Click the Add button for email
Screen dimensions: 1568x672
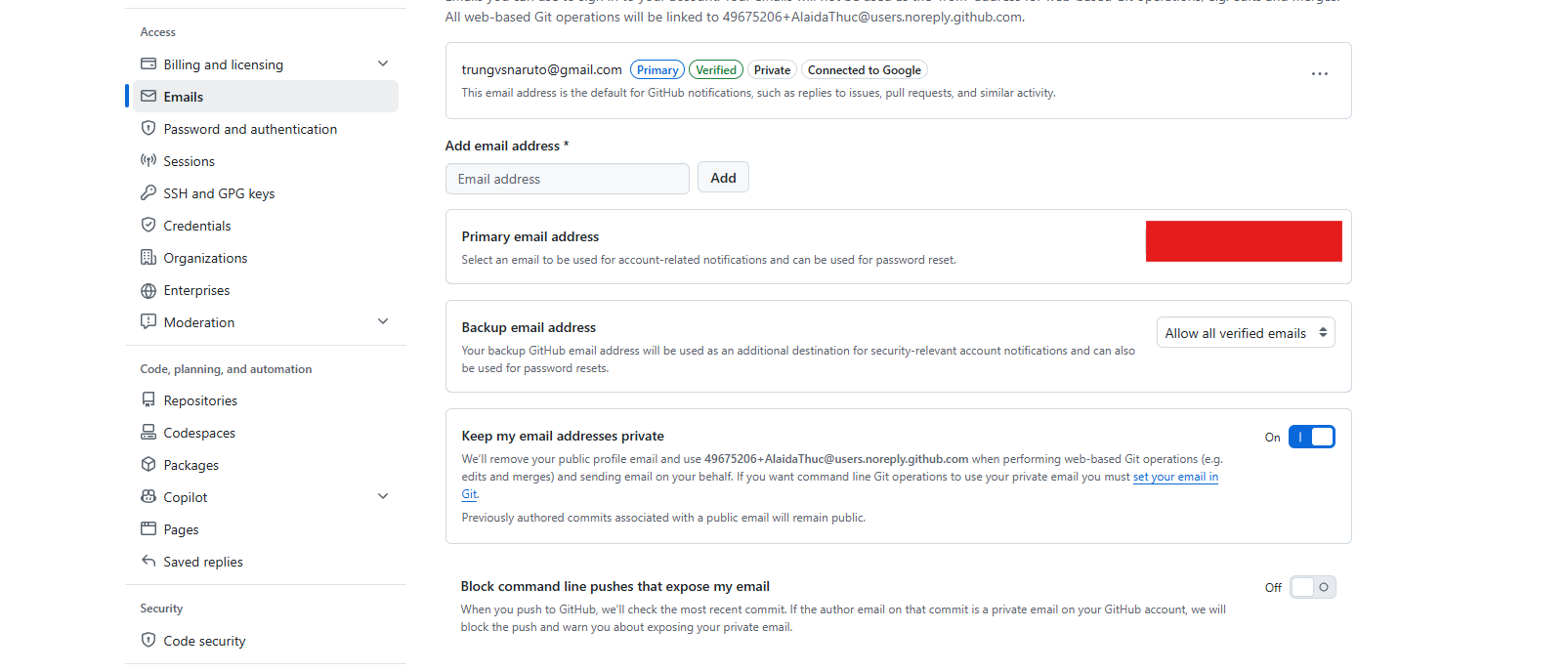tap(723, 178)
